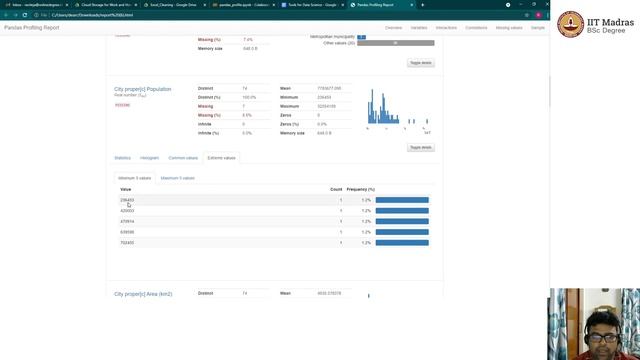Toggle details for City proper Population

coord(421,147)
